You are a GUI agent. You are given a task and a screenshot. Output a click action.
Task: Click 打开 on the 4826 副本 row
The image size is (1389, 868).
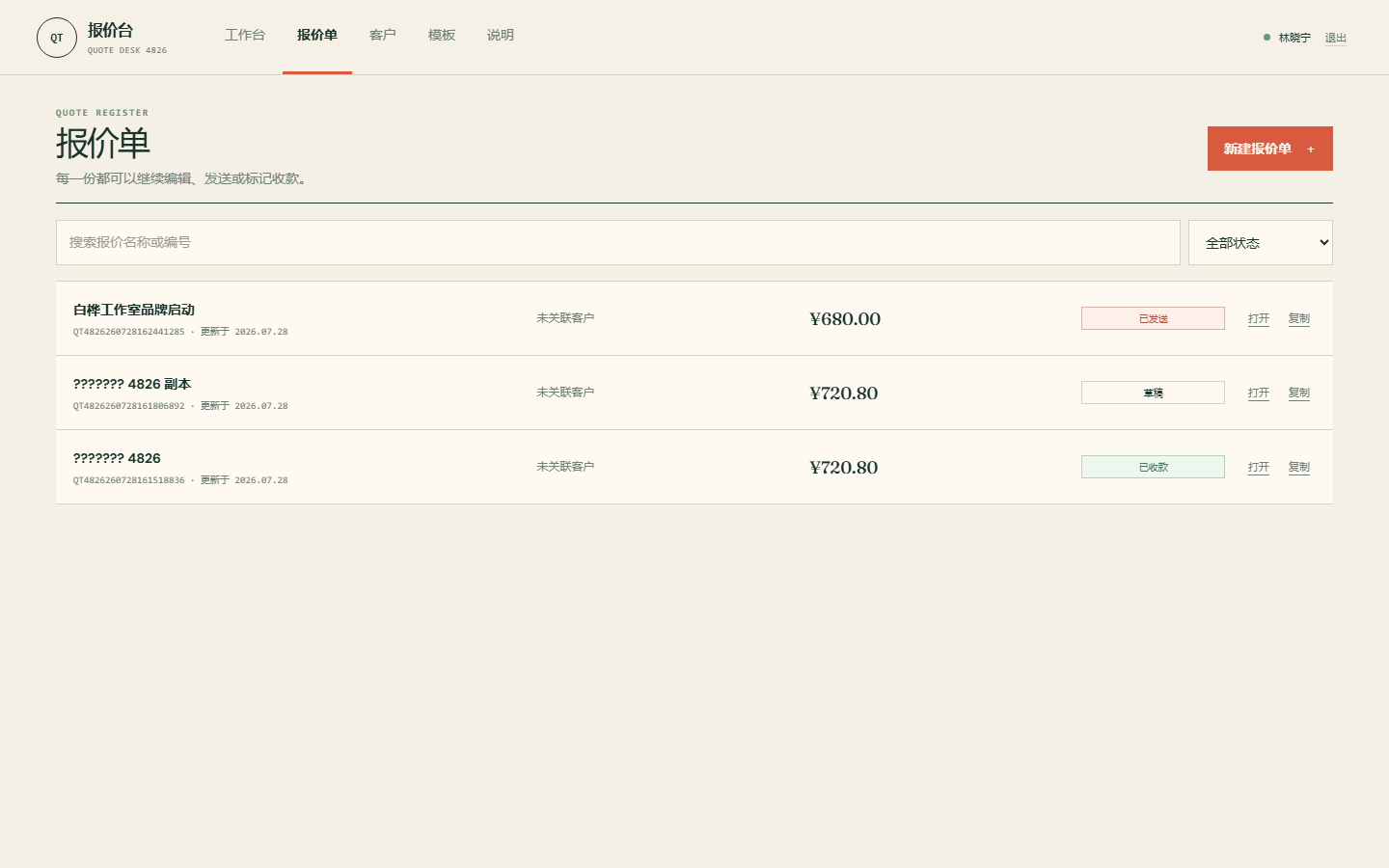[1259, 393]
